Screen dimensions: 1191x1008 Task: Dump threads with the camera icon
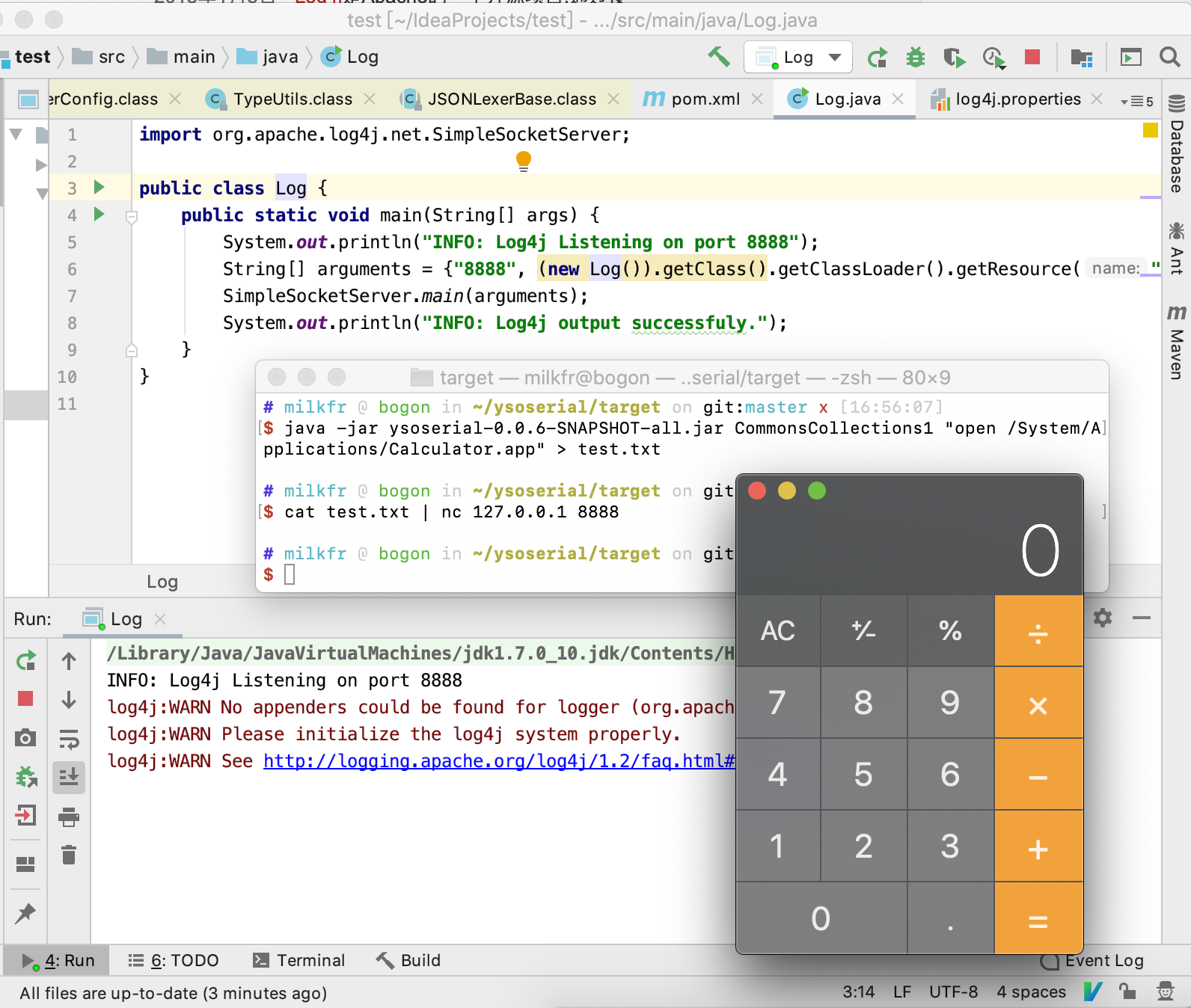click(x=25, y=738)
